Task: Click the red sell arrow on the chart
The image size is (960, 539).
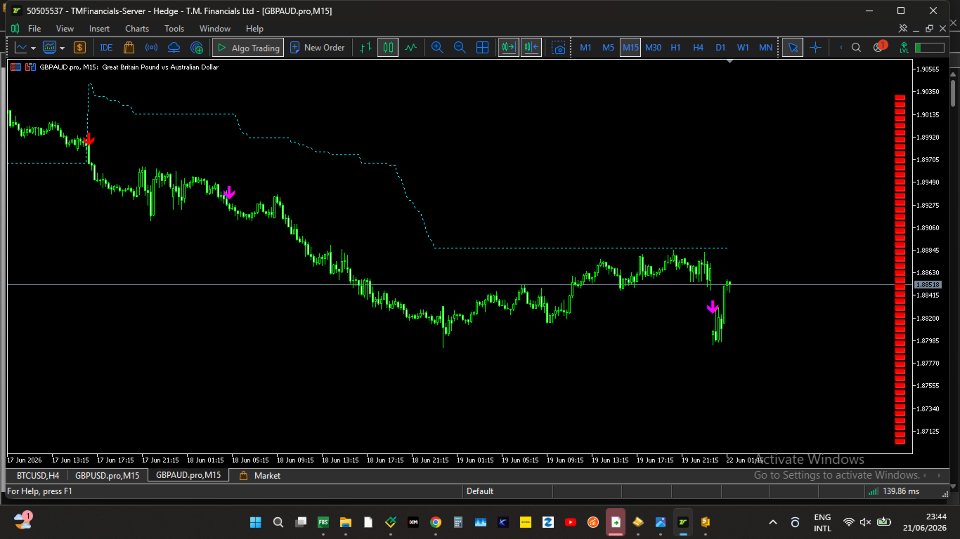Action: click(89, 139)
